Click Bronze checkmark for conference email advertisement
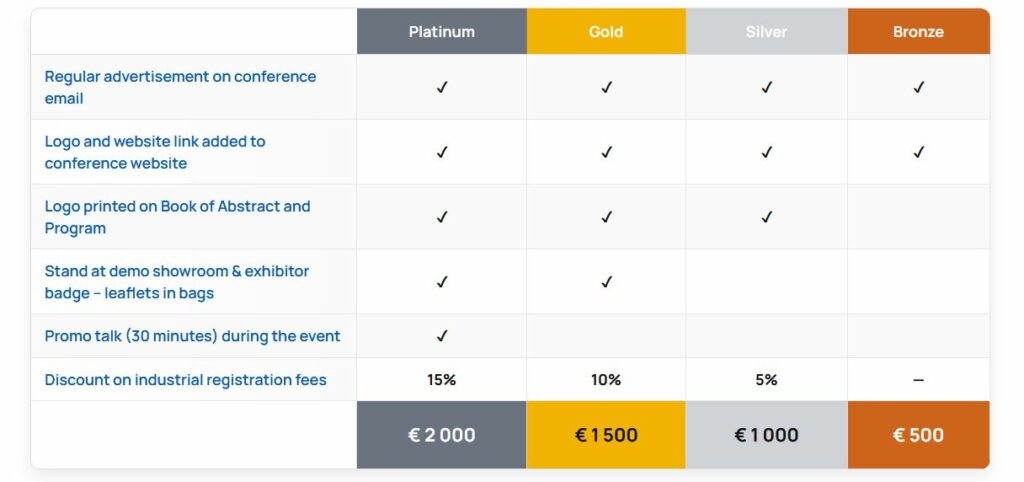1024x482 pixels. point(918,87)
